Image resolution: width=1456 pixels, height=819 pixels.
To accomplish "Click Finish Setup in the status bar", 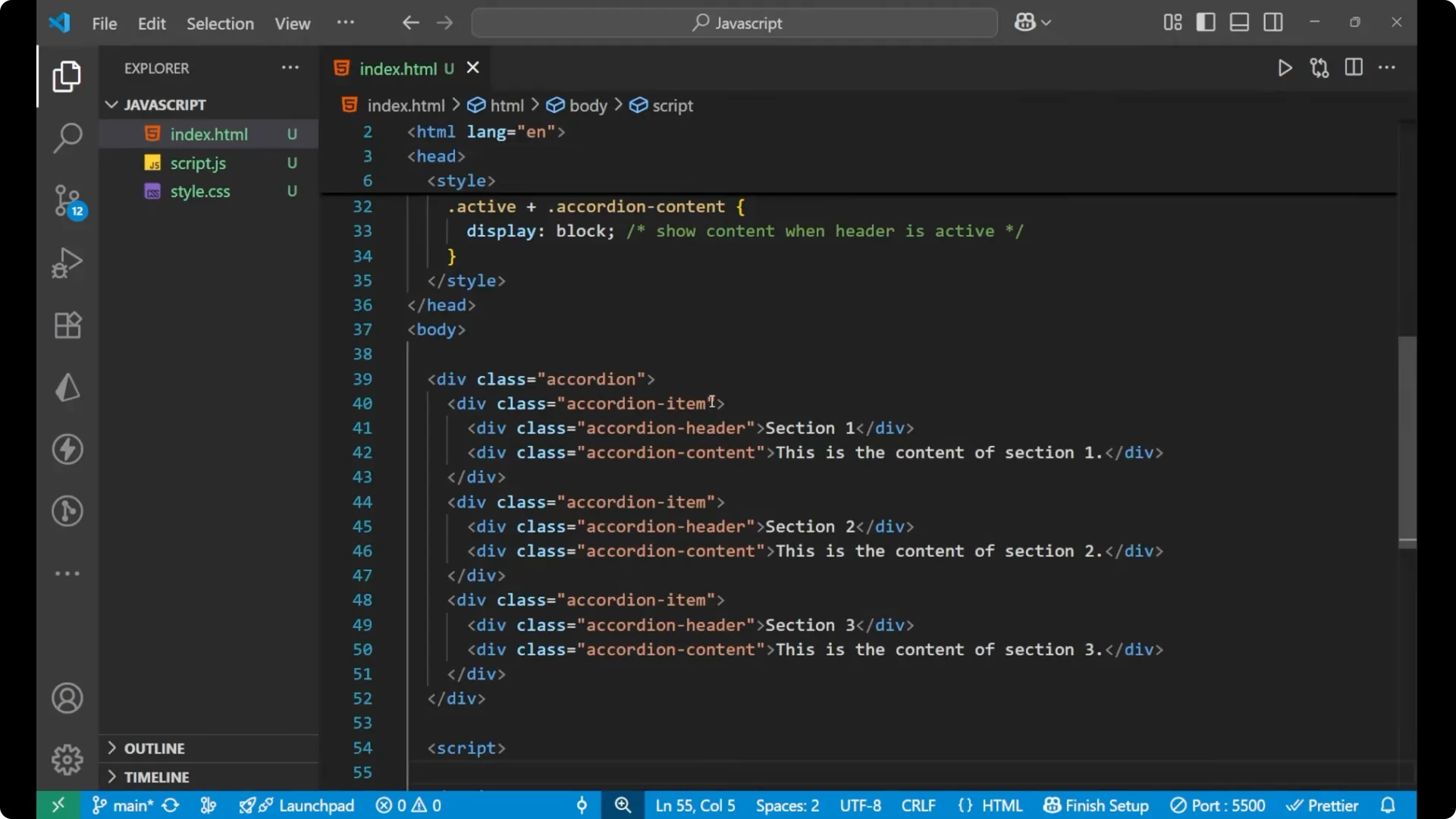I will [1095, 805].
